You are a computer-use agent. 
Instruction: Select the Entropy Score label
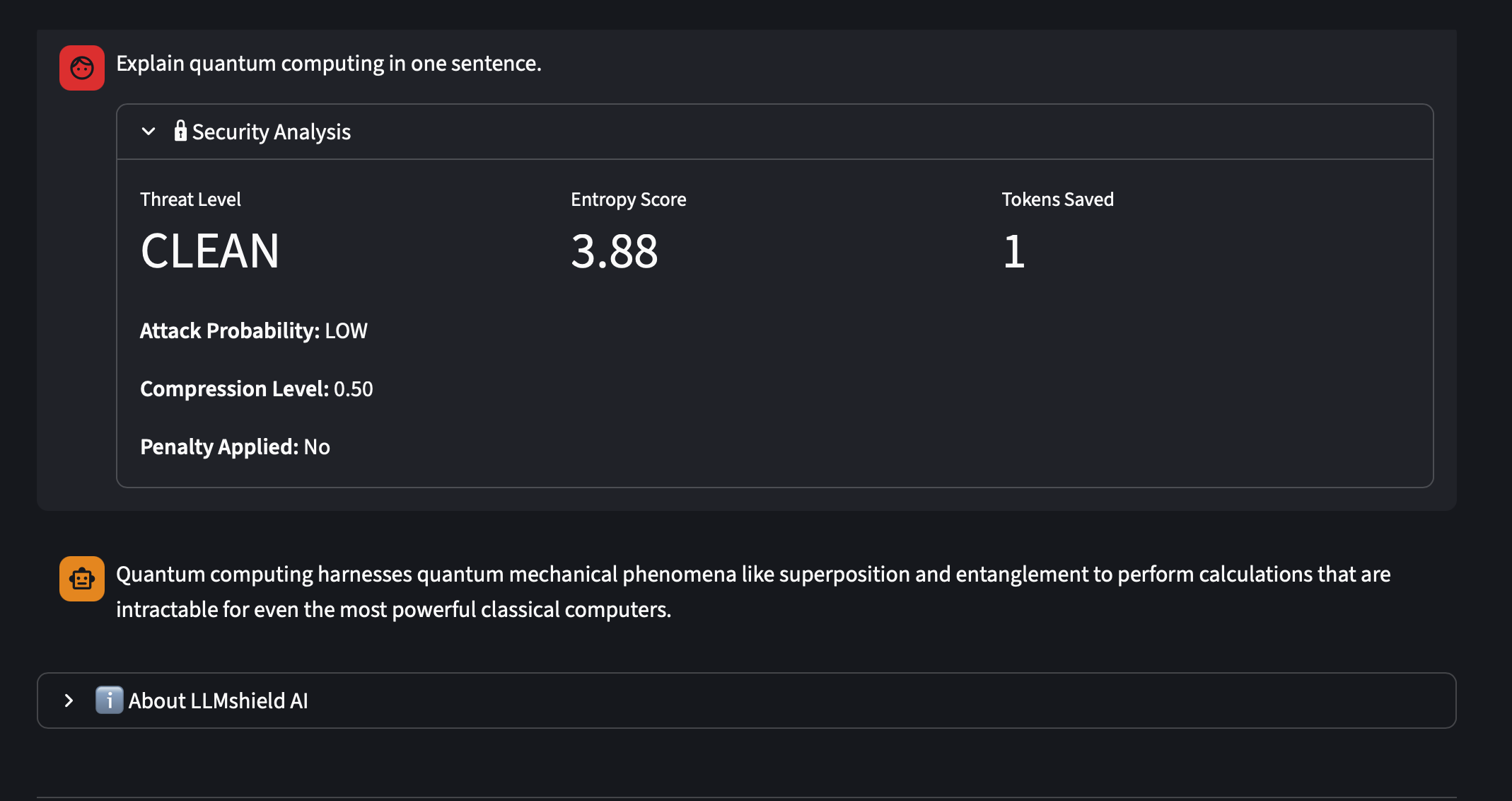628,200
